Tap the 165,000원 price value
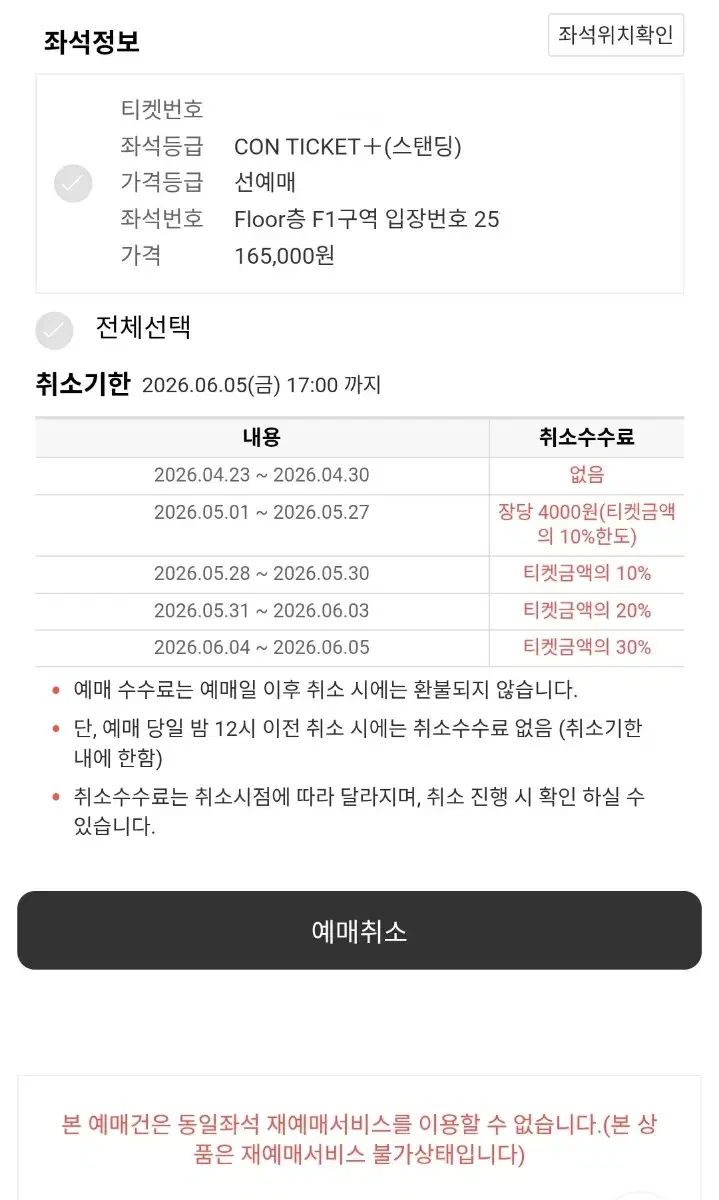The height and width of the screenshot is (1200, 719). click(x=284, y=256)
